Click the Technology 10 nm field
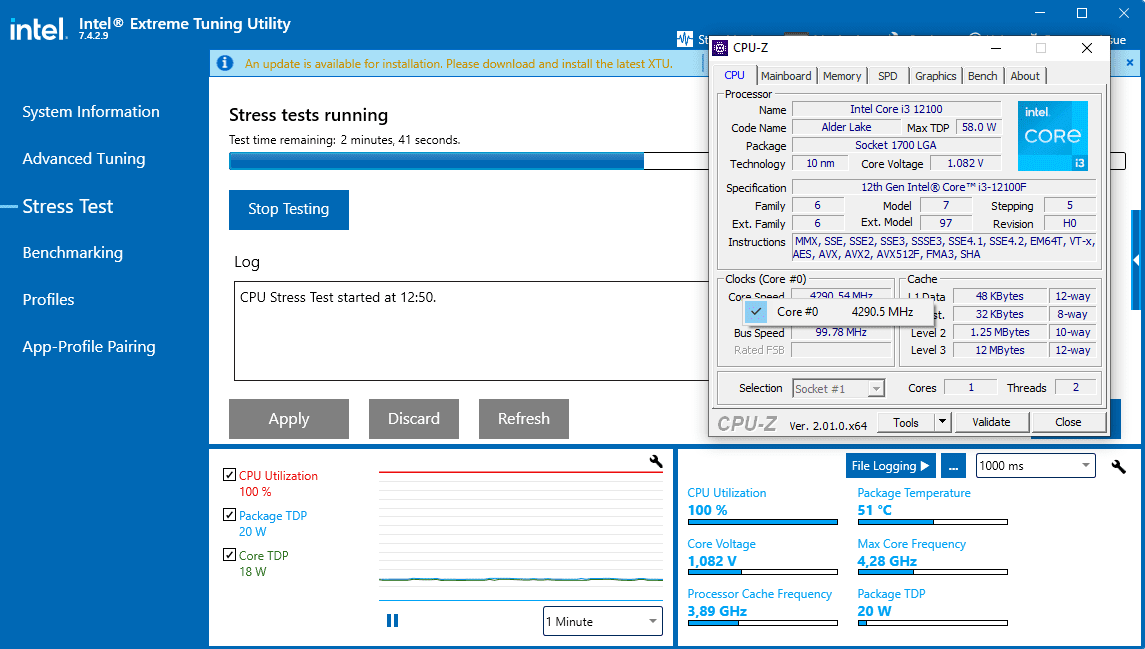 click(820, 164)
